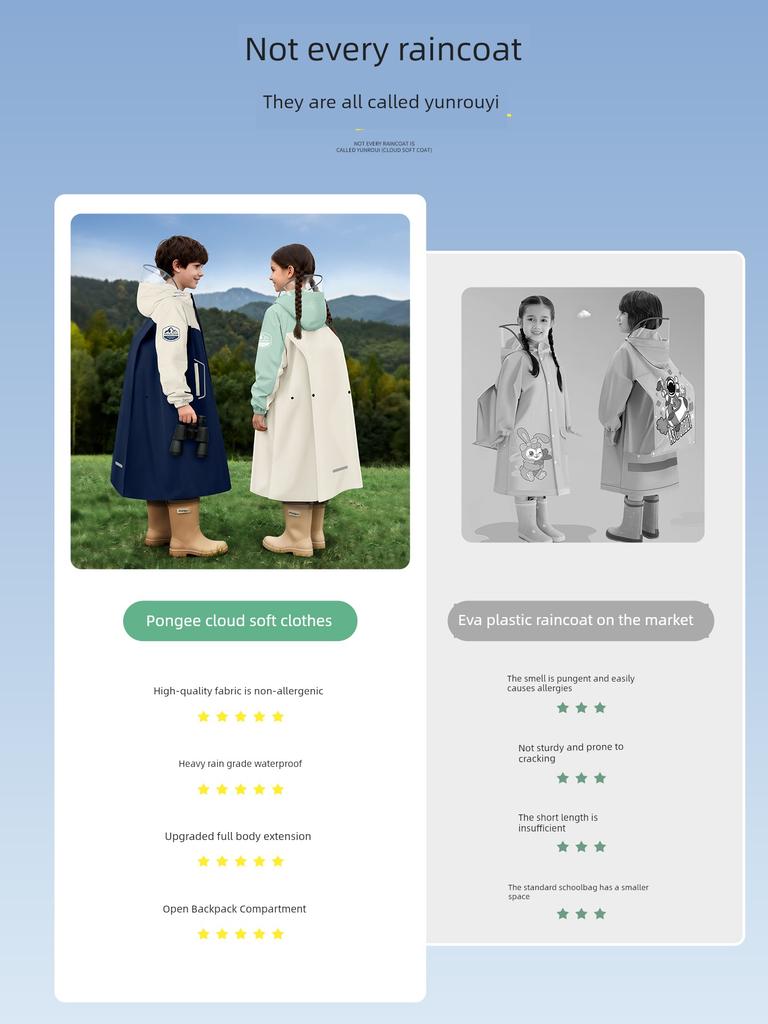Select 'Open Backpack Compartment' text

pos(234,909)
